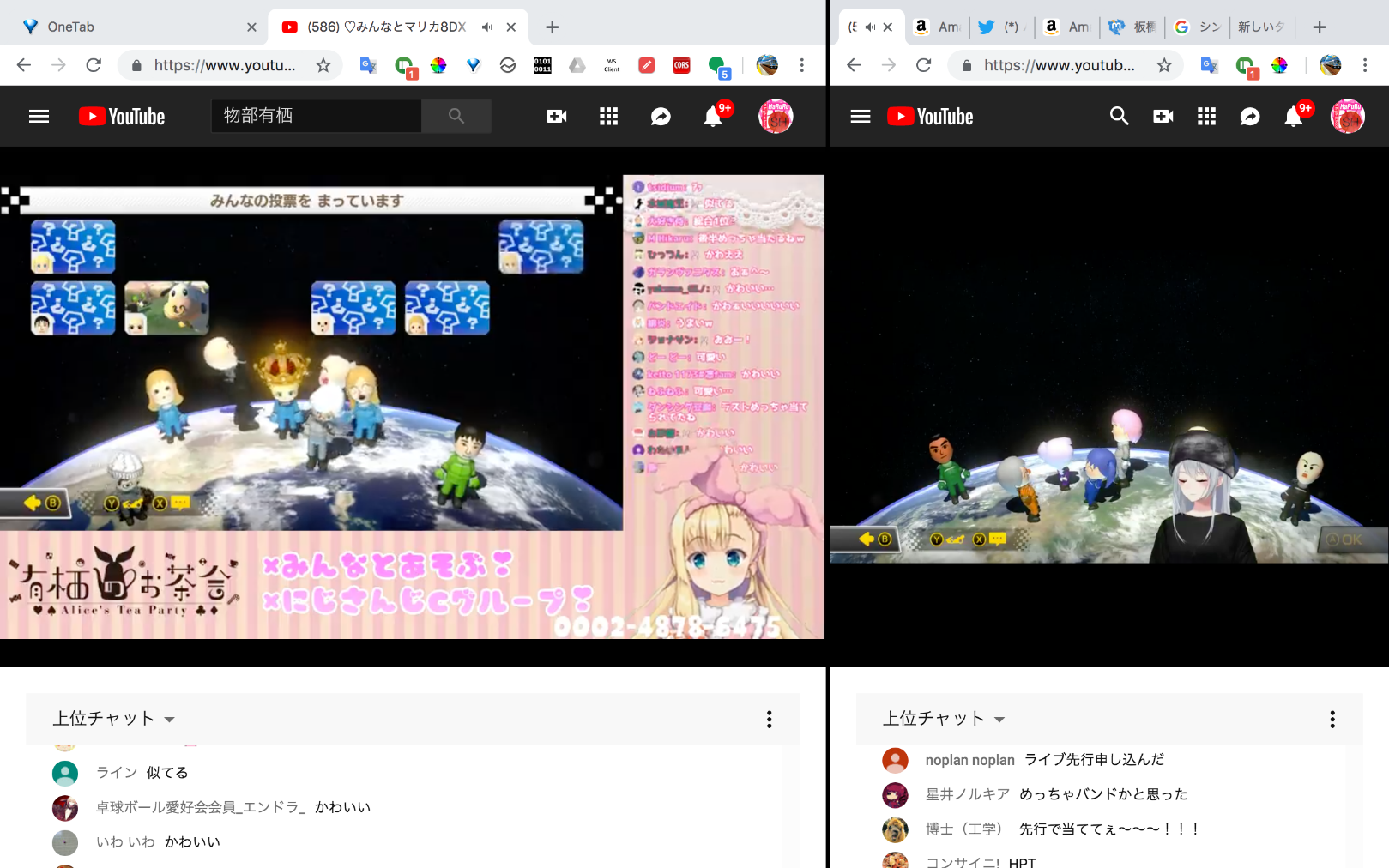Screen dimensions: 1389x868
Task: Click the search field containing 物部有栖
Action: pyautogui.click(x=316, y=116)
